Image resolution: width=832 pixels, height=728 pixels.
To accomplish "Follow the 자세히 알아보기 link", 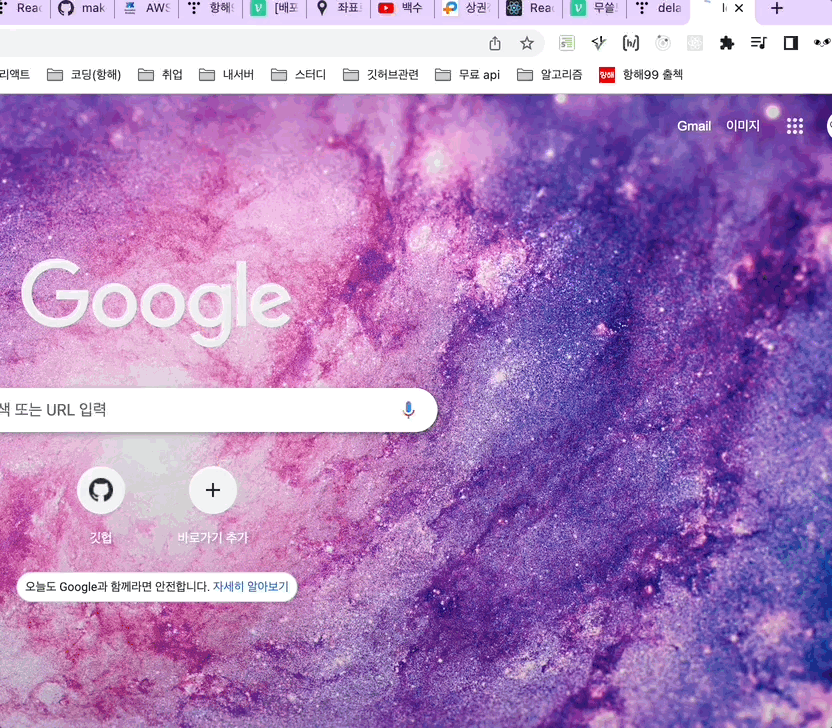I will 250,586.
